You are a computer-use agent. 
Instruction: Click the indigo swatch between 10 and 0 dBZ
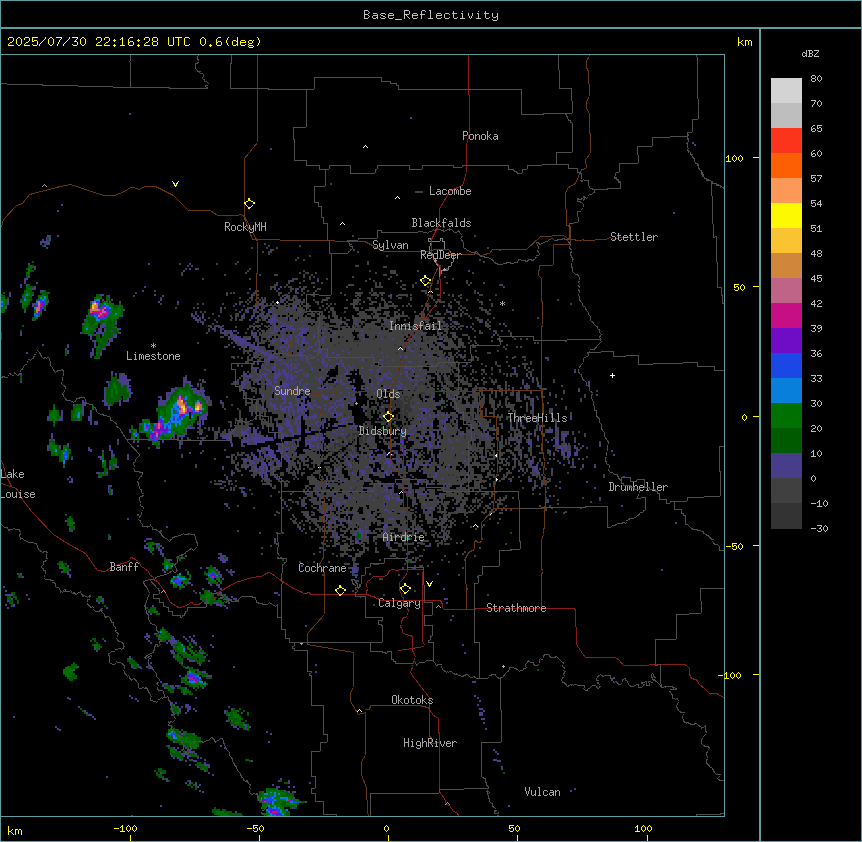pos(786,466)
